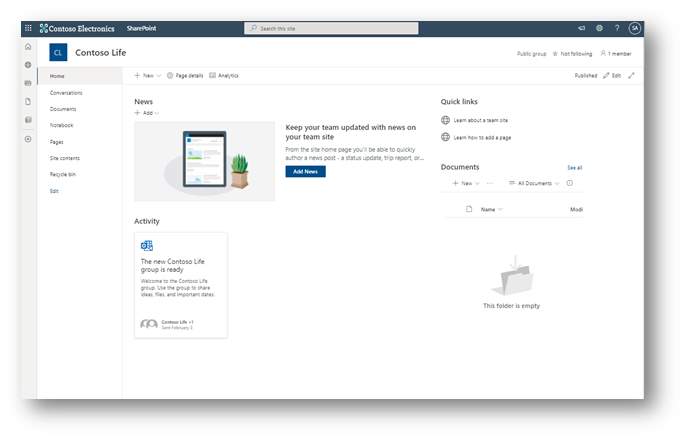Click the Edit link in left navigation
Viewport: 687px width, 441px height.
click(54, 191)
